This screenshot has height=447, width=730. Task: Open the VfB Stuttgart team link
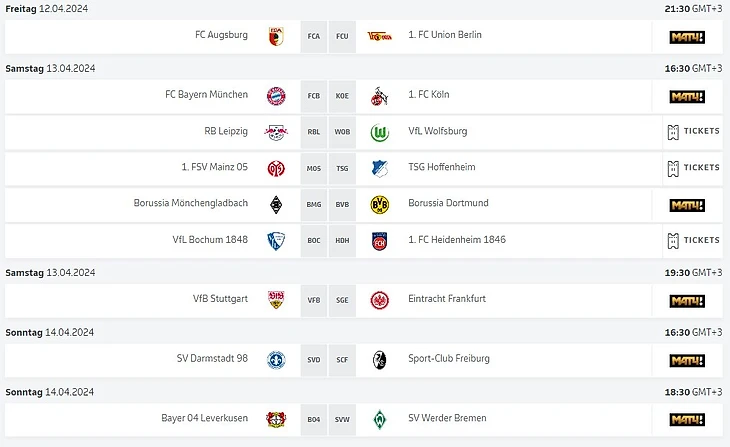tap(220, 299)
